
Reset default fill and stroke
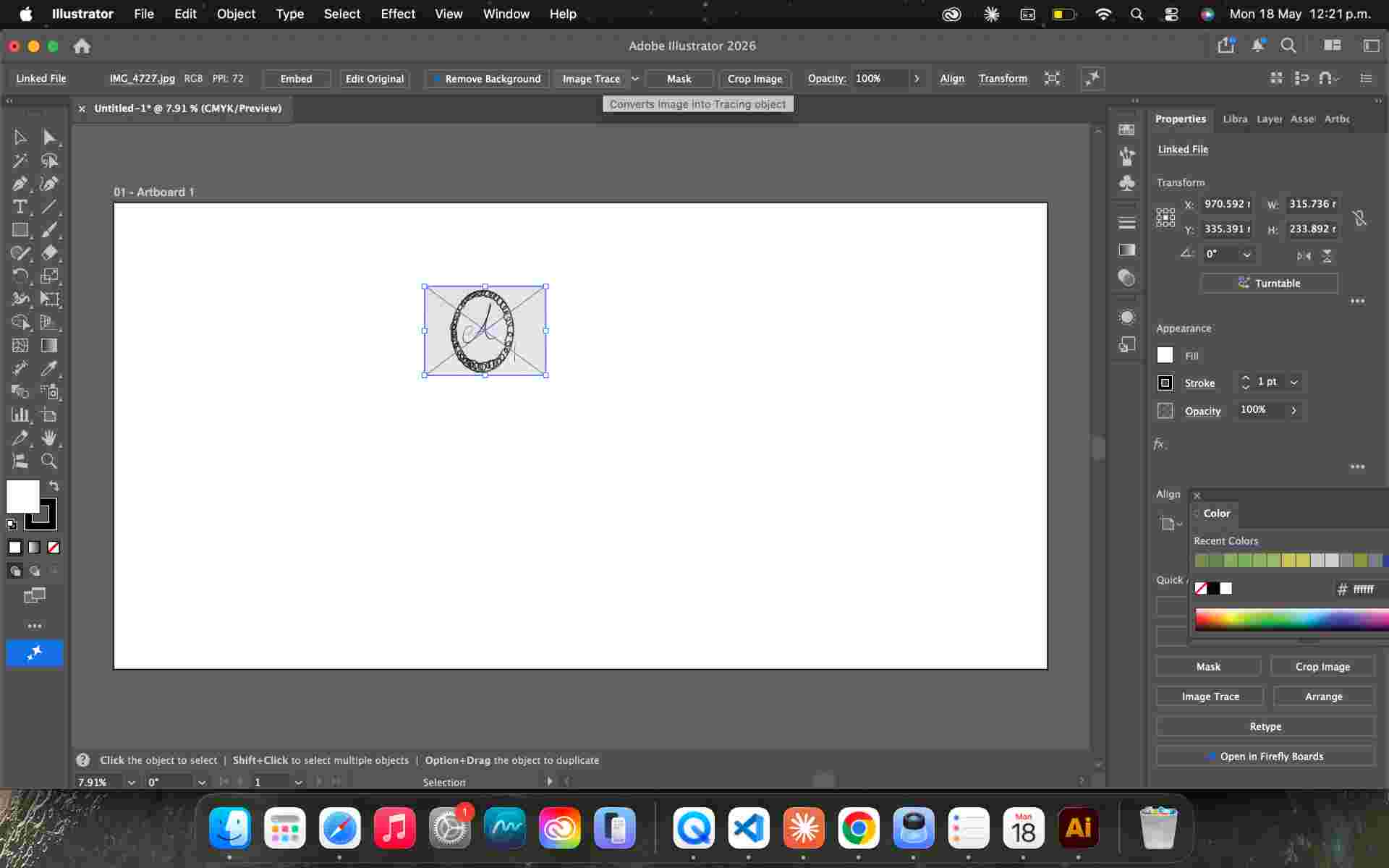tap(12, 524)
